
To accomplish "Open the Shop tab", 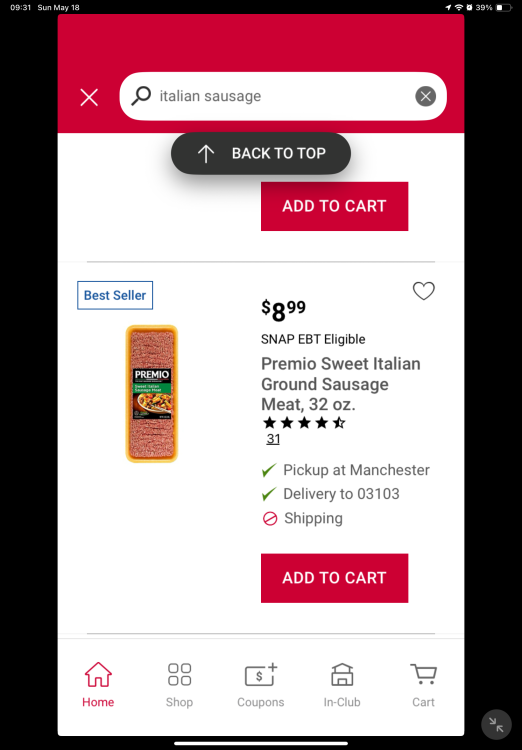I will pos(179,685).
